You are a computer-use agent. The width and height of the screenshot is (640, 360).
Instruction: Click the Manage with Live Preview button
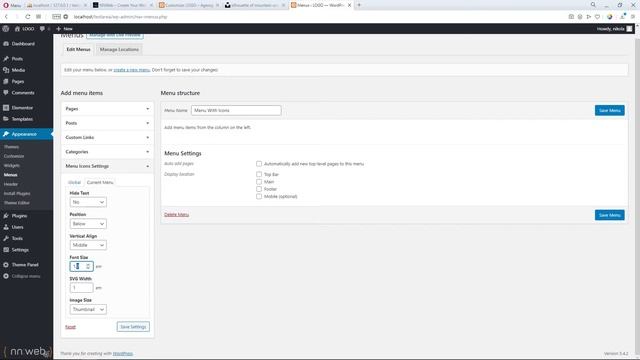(115, 36)
